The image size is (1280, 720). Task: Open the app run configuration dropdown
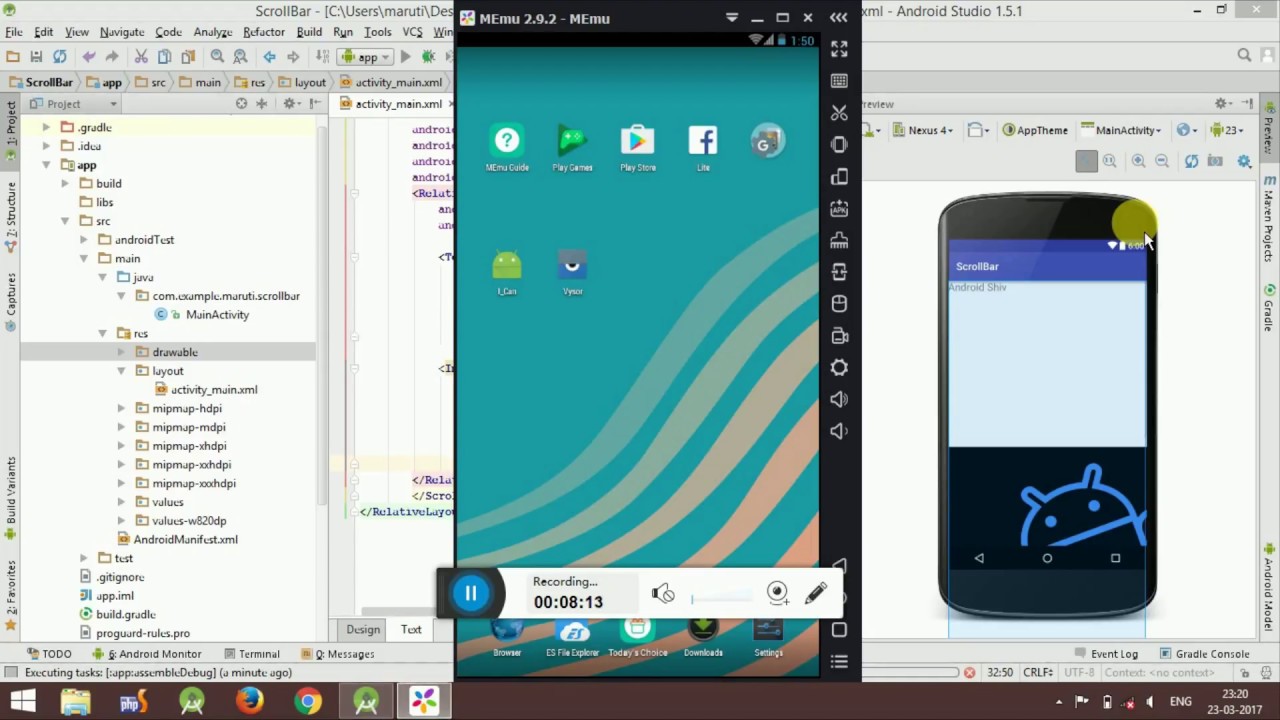[x=364, y=57]
